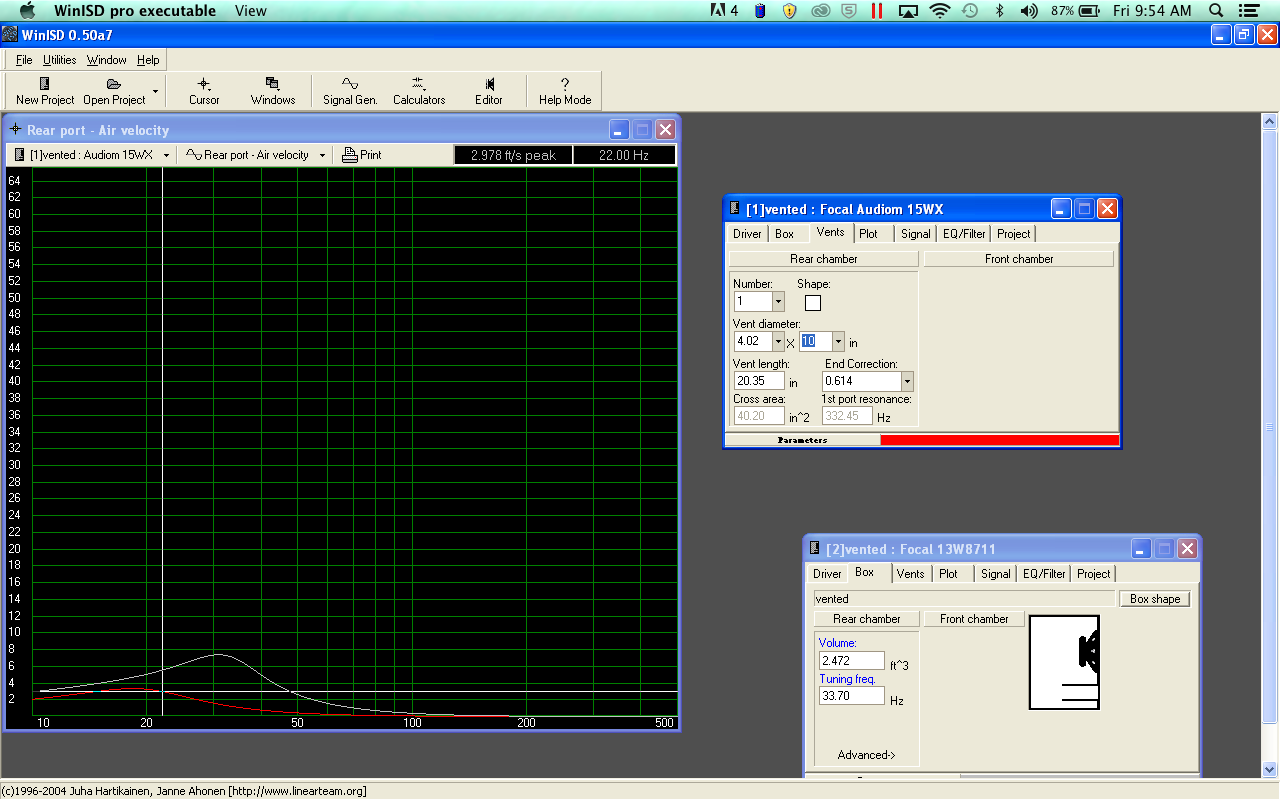
Task: Open Project from the toolbar
Action: pos(114,91)
